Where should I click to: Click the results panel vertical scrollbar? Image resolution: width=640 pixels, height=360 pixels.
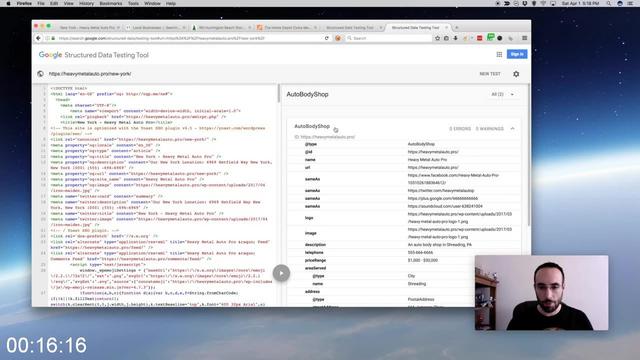(x=529, y=155)
